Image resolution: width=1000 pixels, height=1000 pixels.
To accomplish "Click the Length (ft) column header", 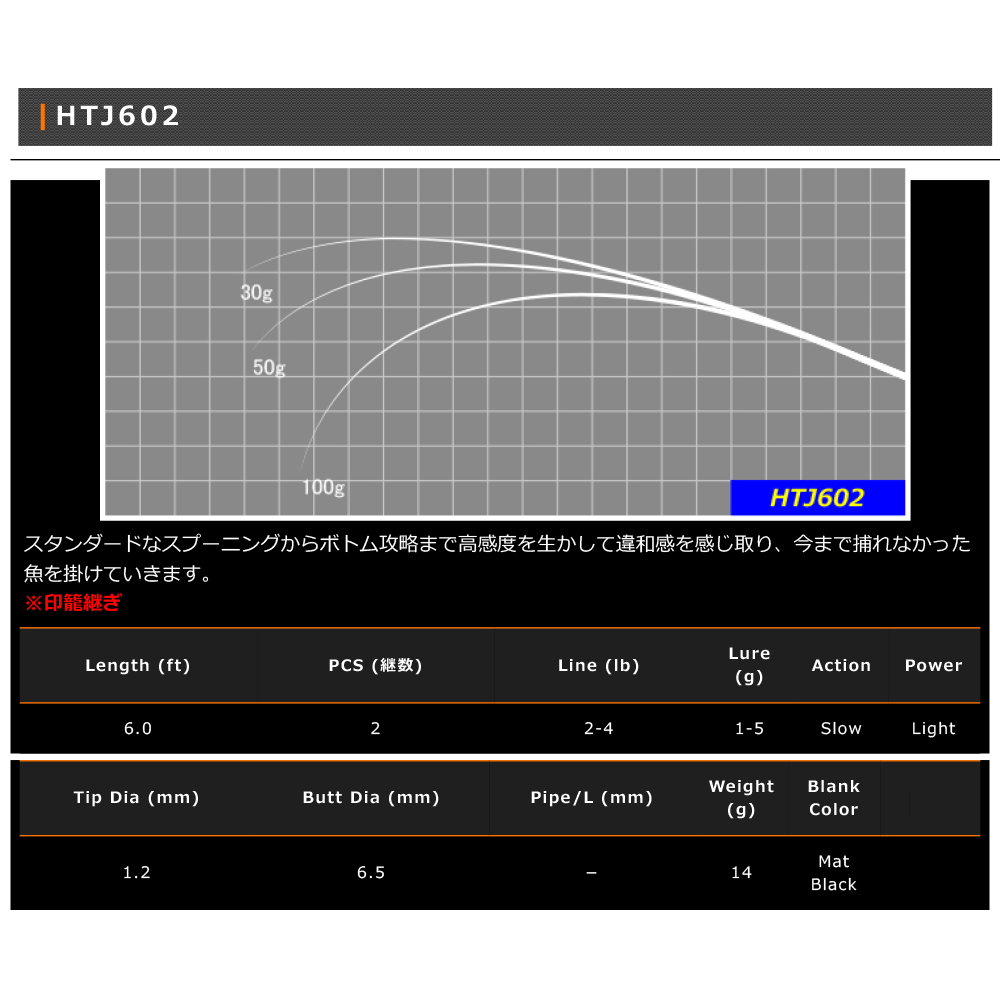I will [x=138, y=666].
